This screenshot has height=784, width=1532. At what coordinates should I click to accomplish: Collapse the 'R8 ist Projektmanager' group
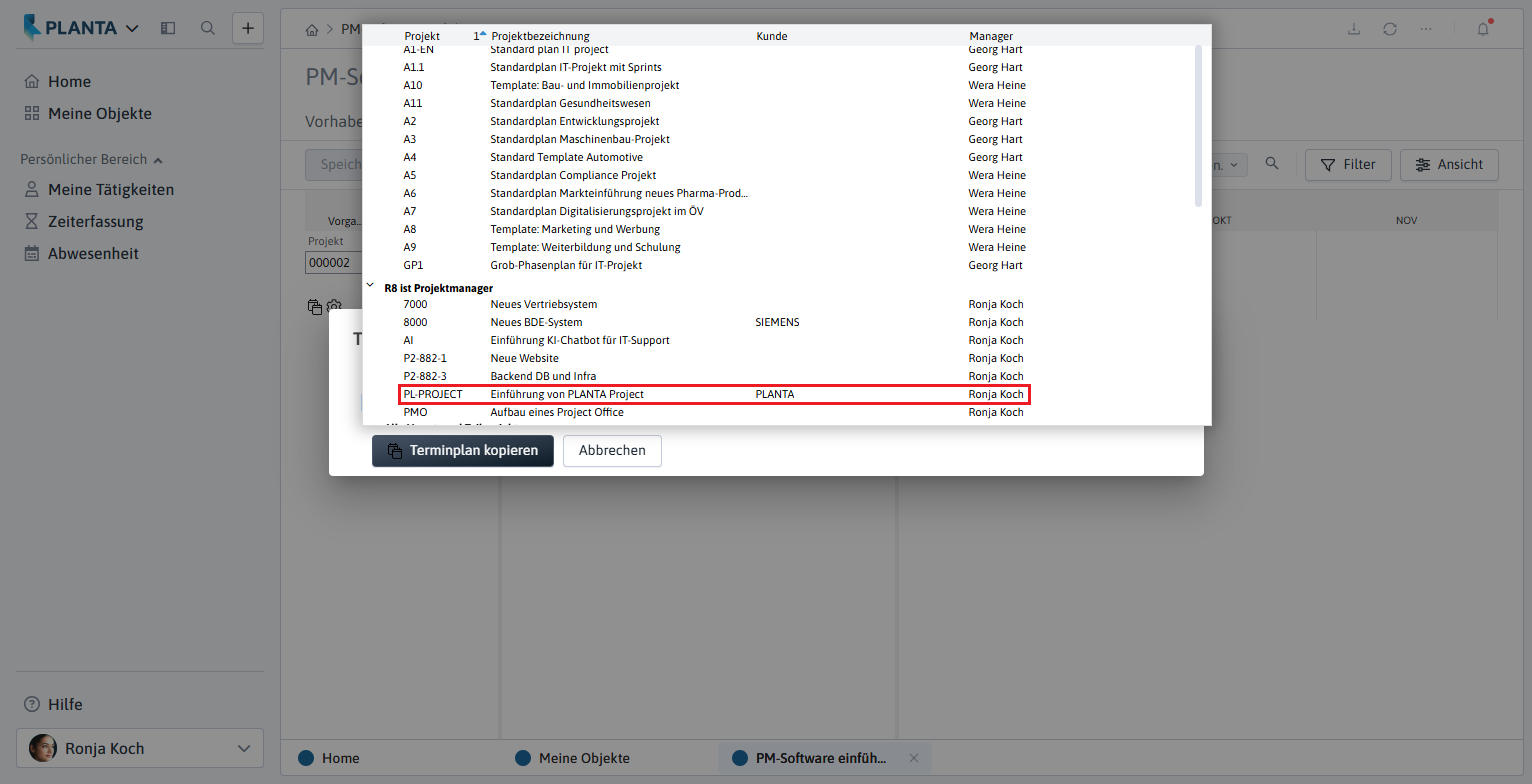click(x=371, y=287)
